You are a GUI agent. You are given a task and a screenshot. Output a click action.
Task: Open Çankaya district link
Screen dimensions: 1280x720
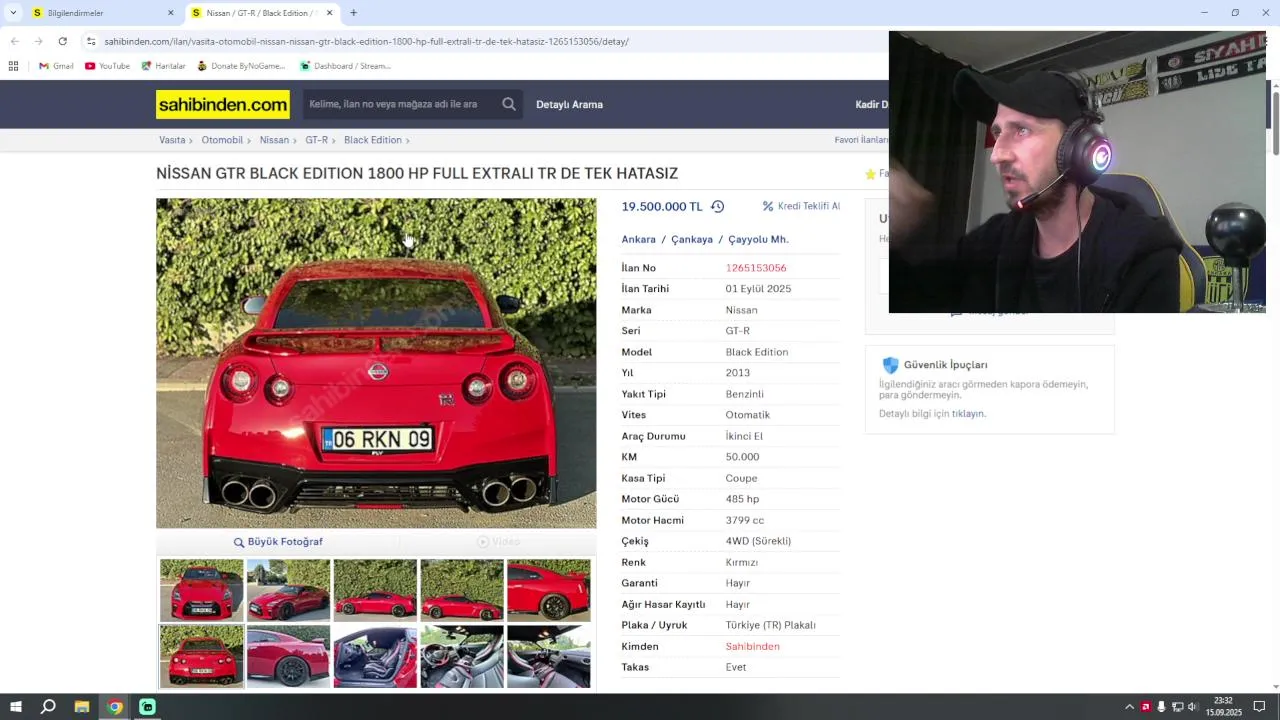coord(692,240)
